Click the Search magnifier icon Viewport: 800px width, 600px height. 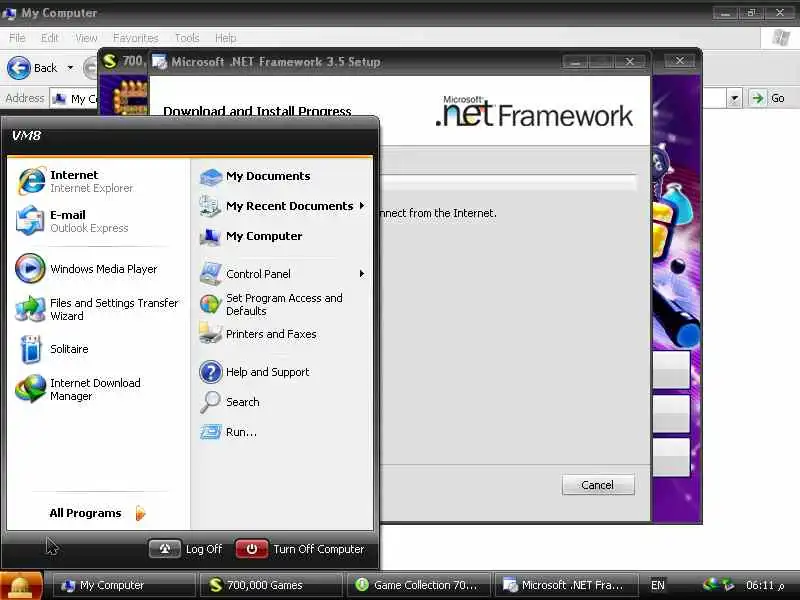tap(210, 402)
